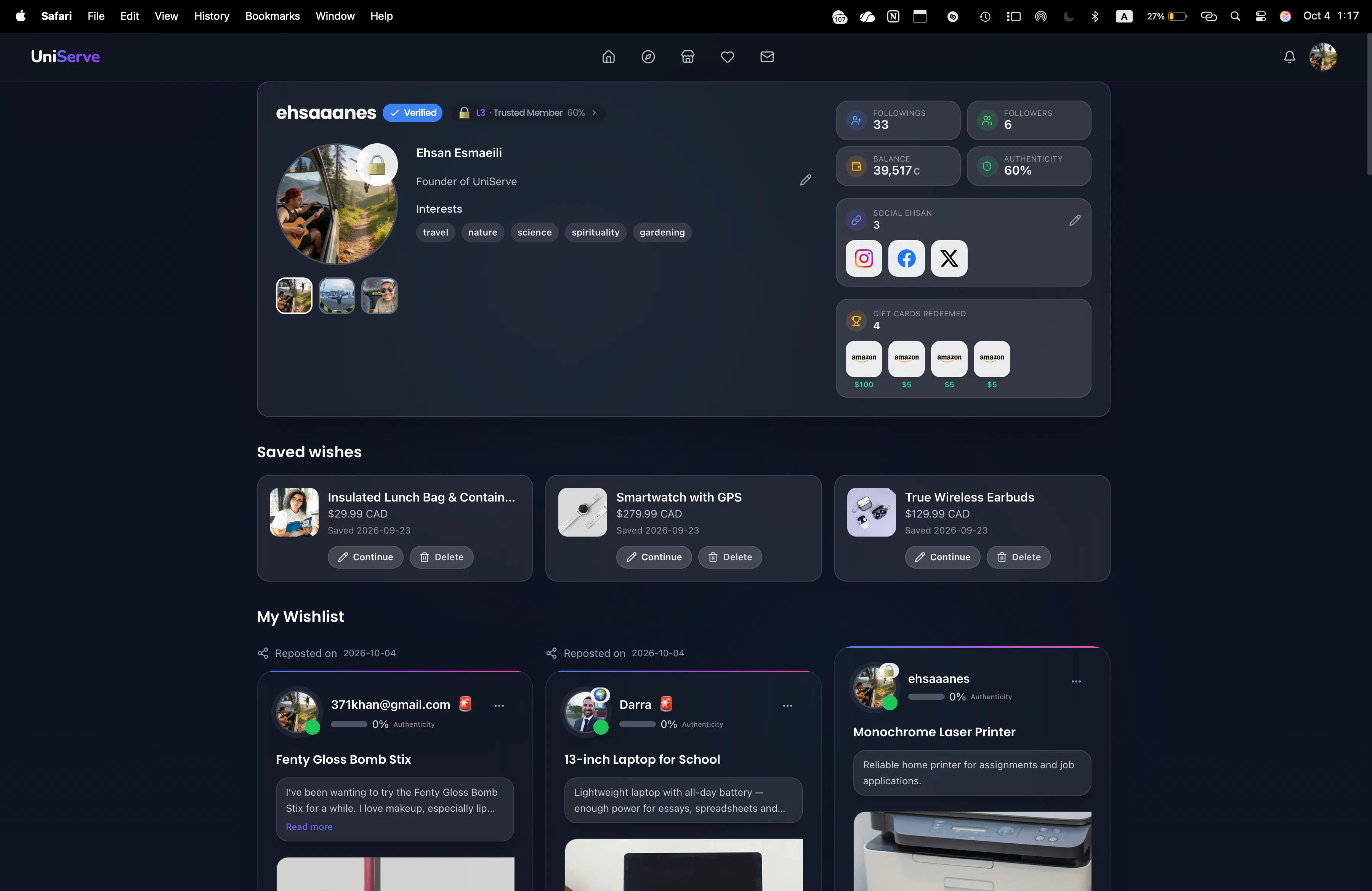Click the 'gardening' interest tag
Viewport: 1372px width, 891px height.
tap(662, 232)
